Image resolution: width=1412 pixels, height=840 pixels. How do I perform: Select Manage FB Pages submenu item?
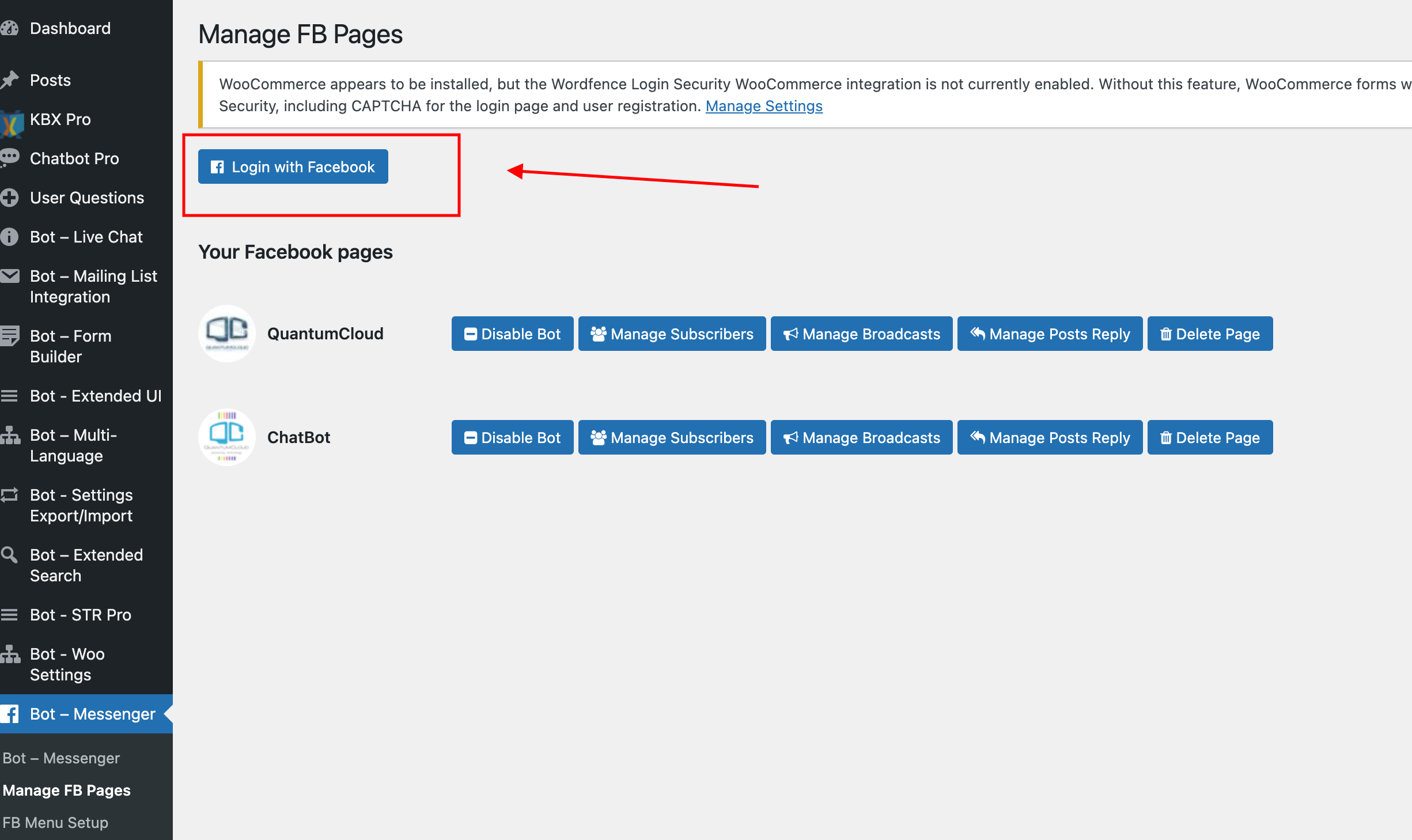click(67, 790)
